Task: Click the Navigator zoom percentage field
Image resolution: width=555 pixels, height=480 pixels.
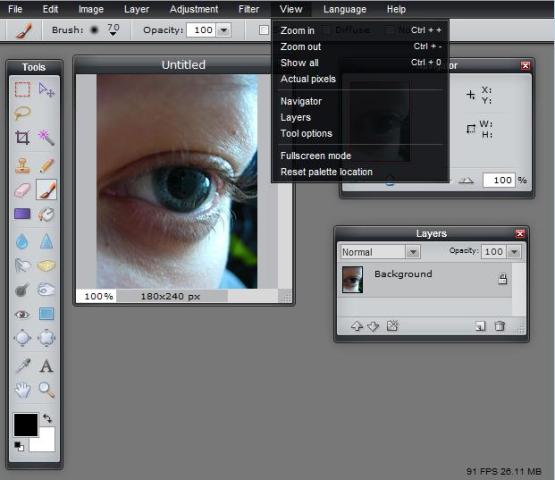Action: coord(499,180)
